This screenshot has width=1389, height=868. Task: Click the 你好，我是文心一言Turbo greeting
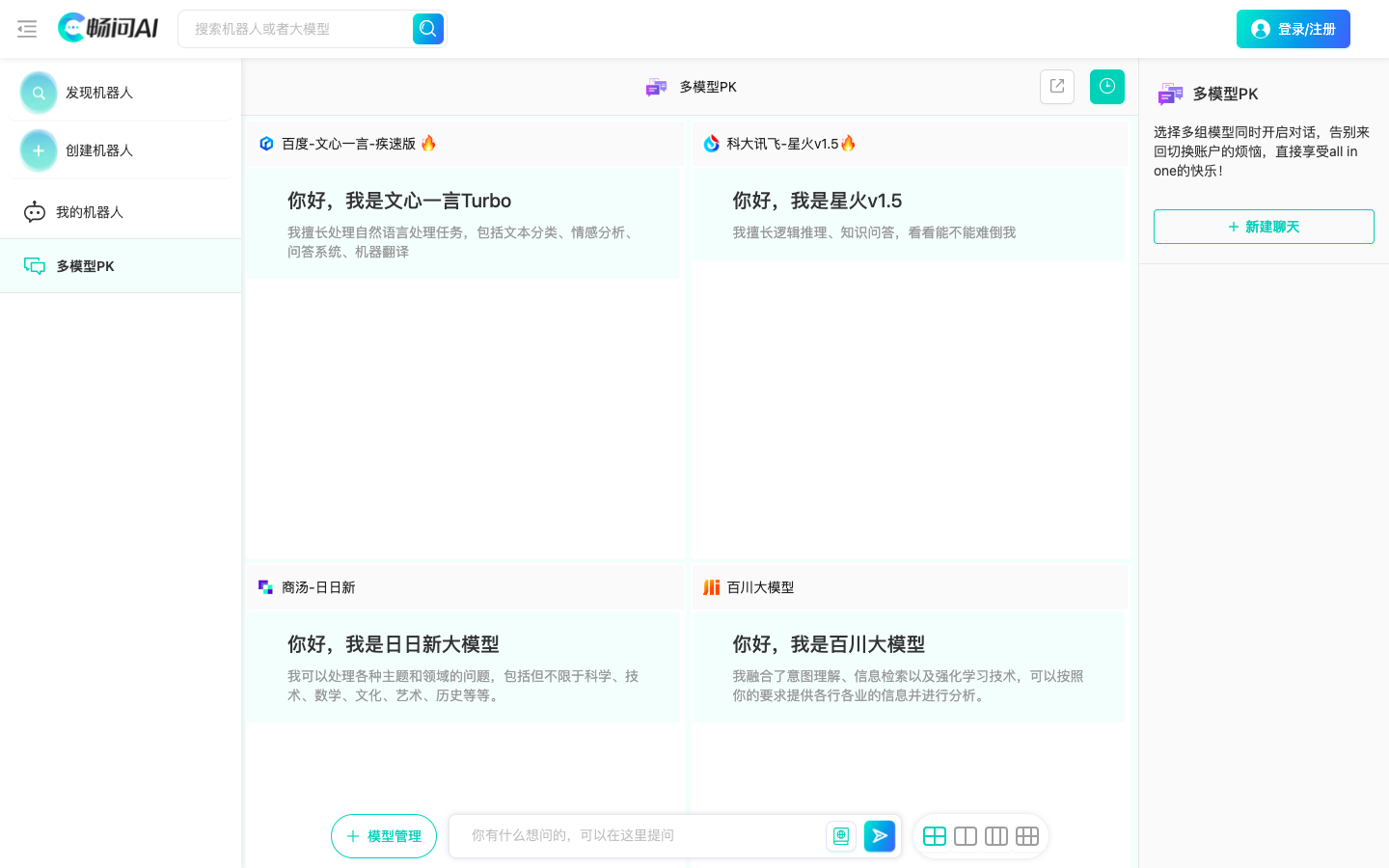coord(399,201)
